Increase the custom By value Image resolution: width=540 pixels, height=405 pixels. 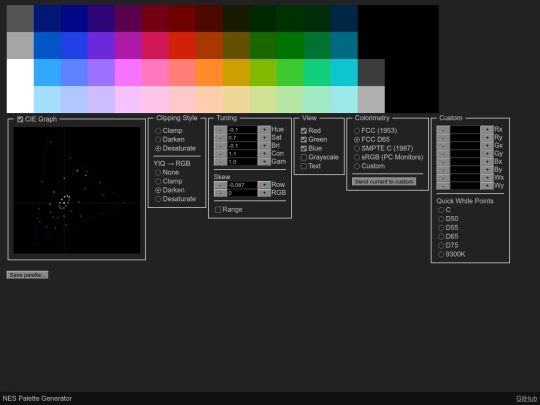click(487, 169)
